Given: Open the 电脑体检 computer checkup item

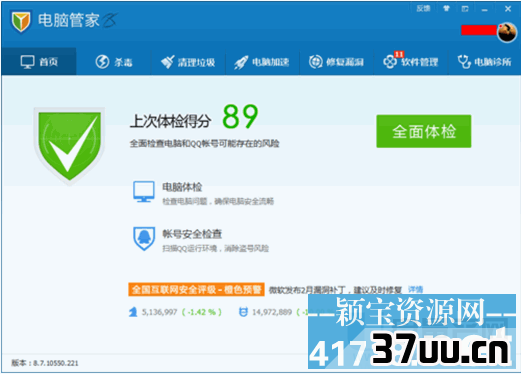Looking at the screenshot, I should pyautogui.click(x=203, y=192).
